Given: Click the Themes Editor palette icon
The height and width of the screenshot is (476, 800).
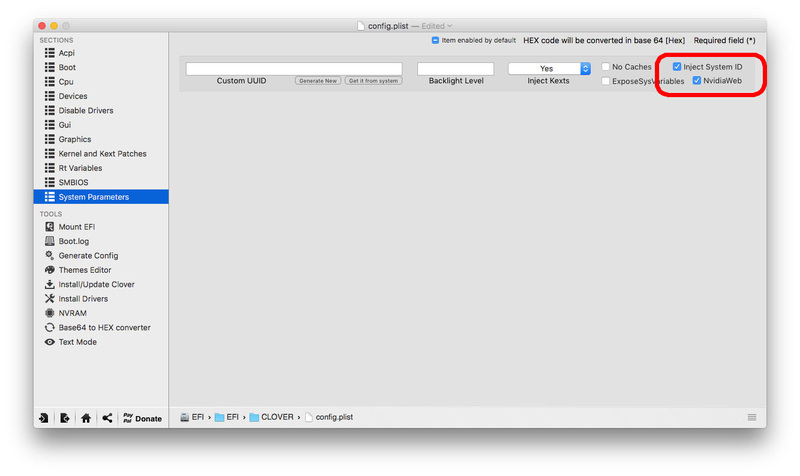Looking at the screenshot, I should point(49,269).
